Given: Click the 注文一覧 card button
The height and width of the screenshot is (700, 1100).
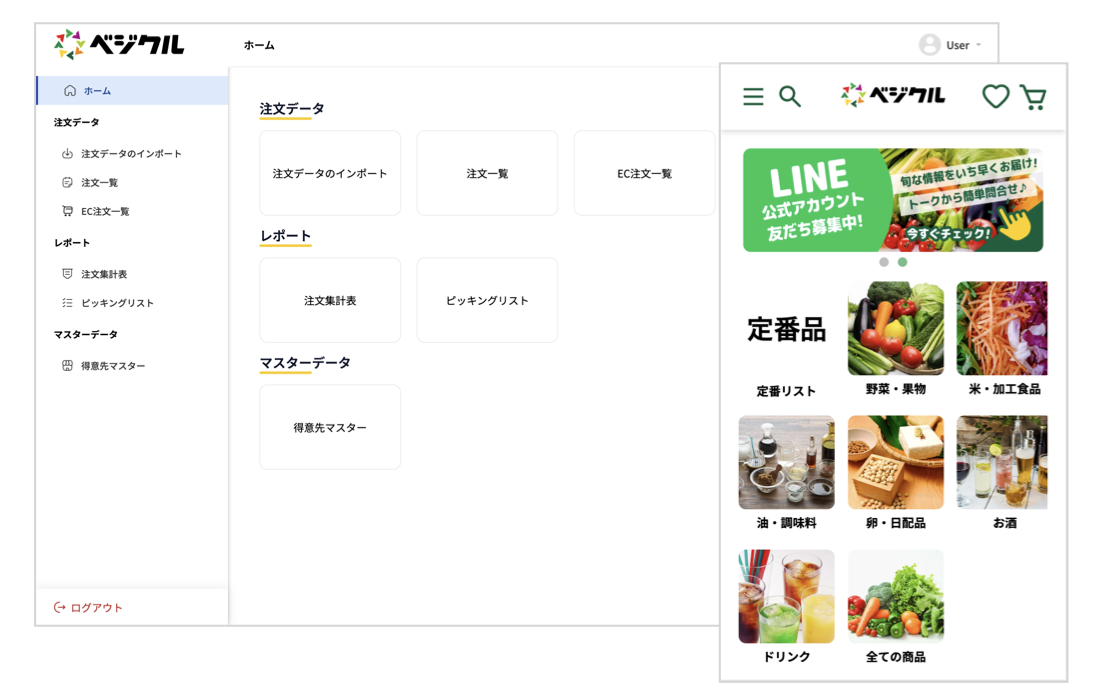Looking at the screenshot, I should (x=487, y=173).
